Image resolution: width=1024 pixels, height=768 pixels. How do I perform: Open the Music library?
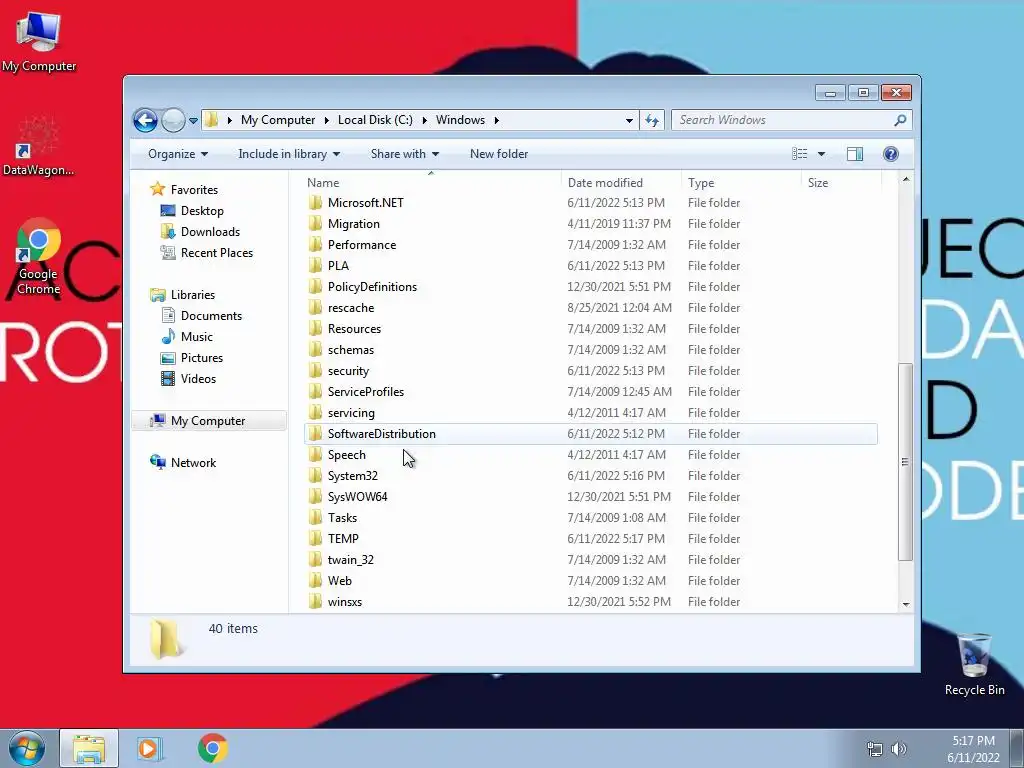click(197, 337)
